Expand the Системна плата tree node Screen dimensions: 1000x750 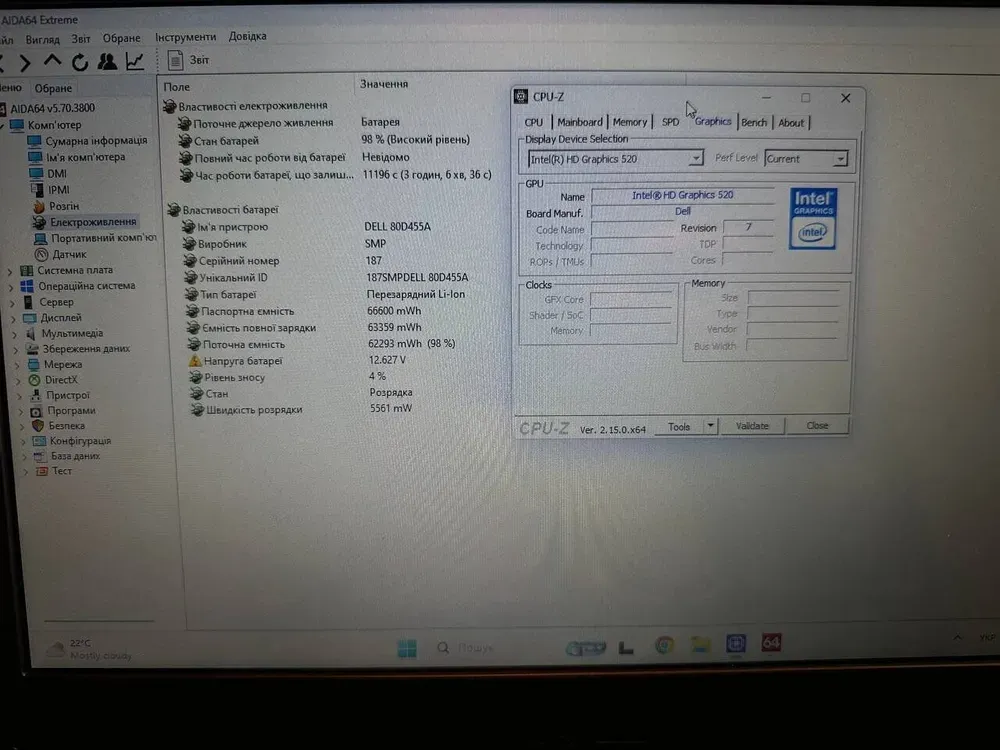[12, 271]
